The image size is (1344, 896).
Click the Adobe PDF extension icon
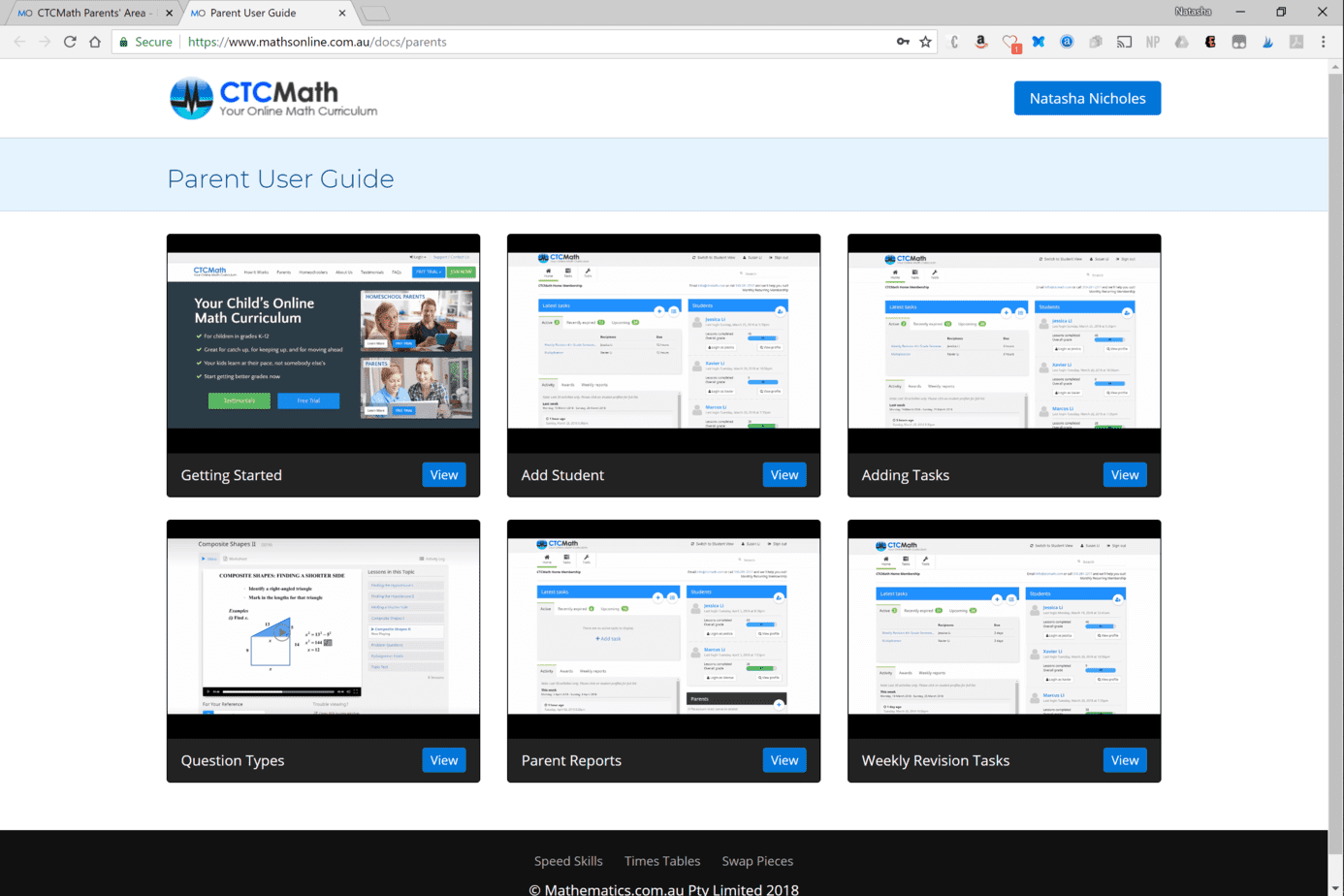click(1296, 42)
